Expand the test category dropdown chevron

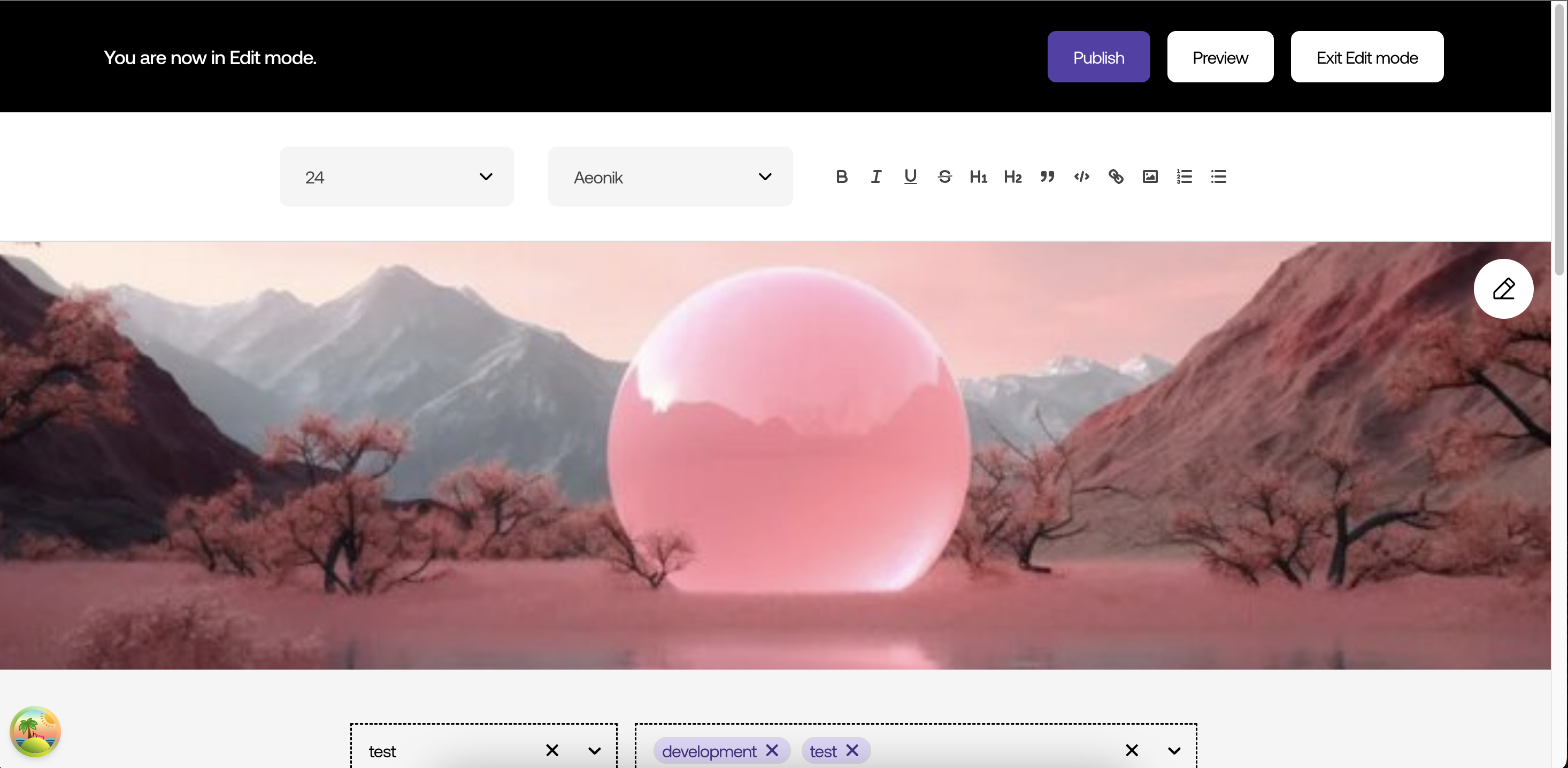(x=595, y=751)
